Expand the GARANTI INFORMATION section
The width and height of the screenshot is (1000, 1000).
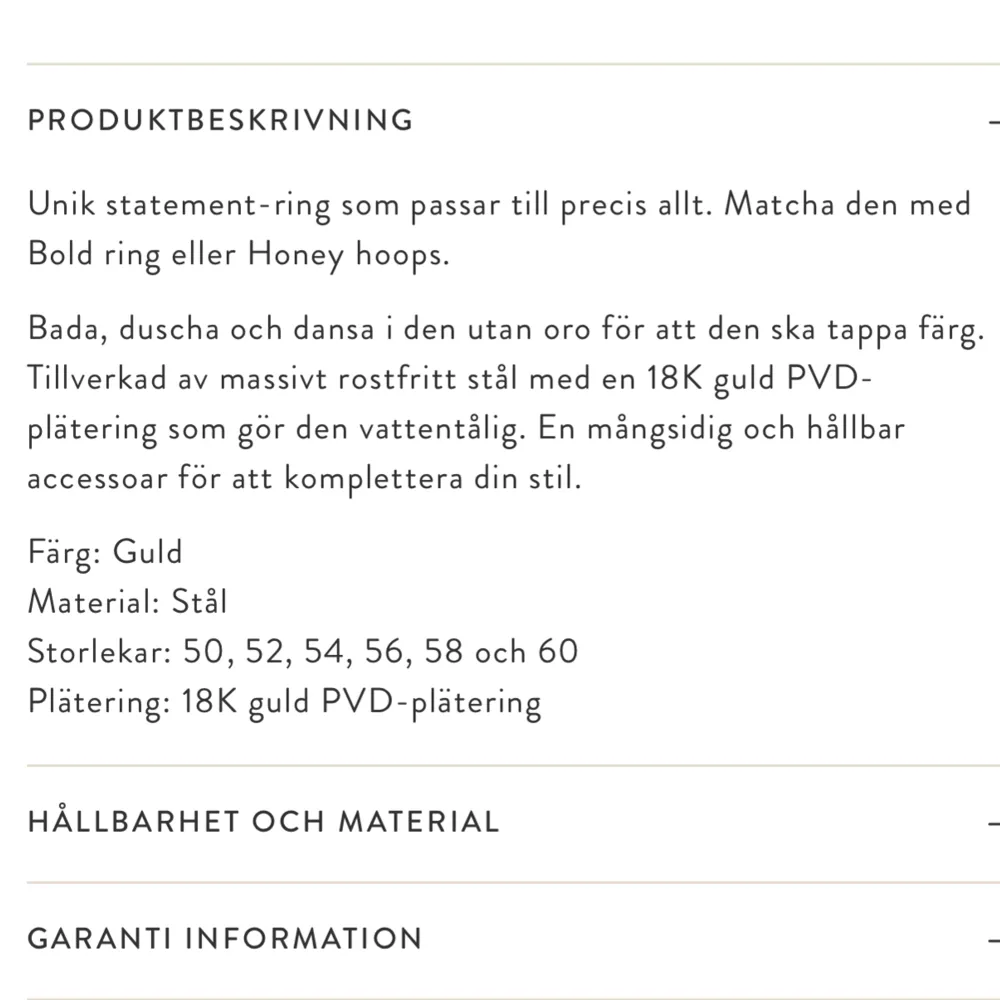coord(222,938)
